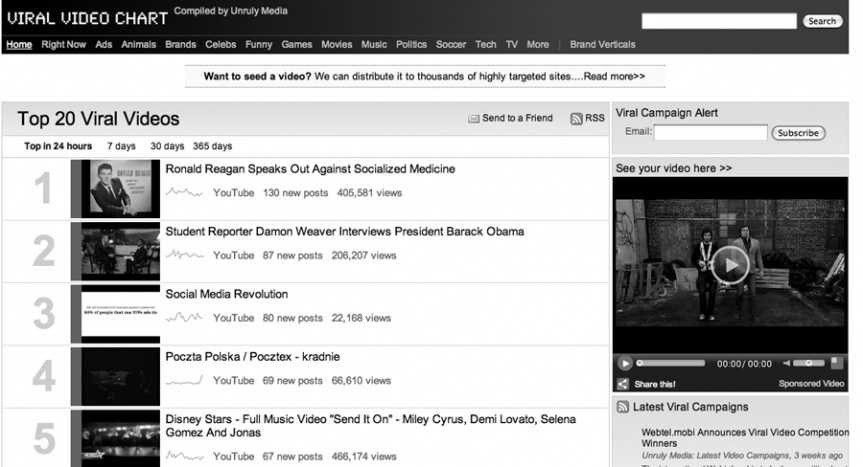Open the Games category
This screenshot has height=467, width=863.
[x=297, y=45]
